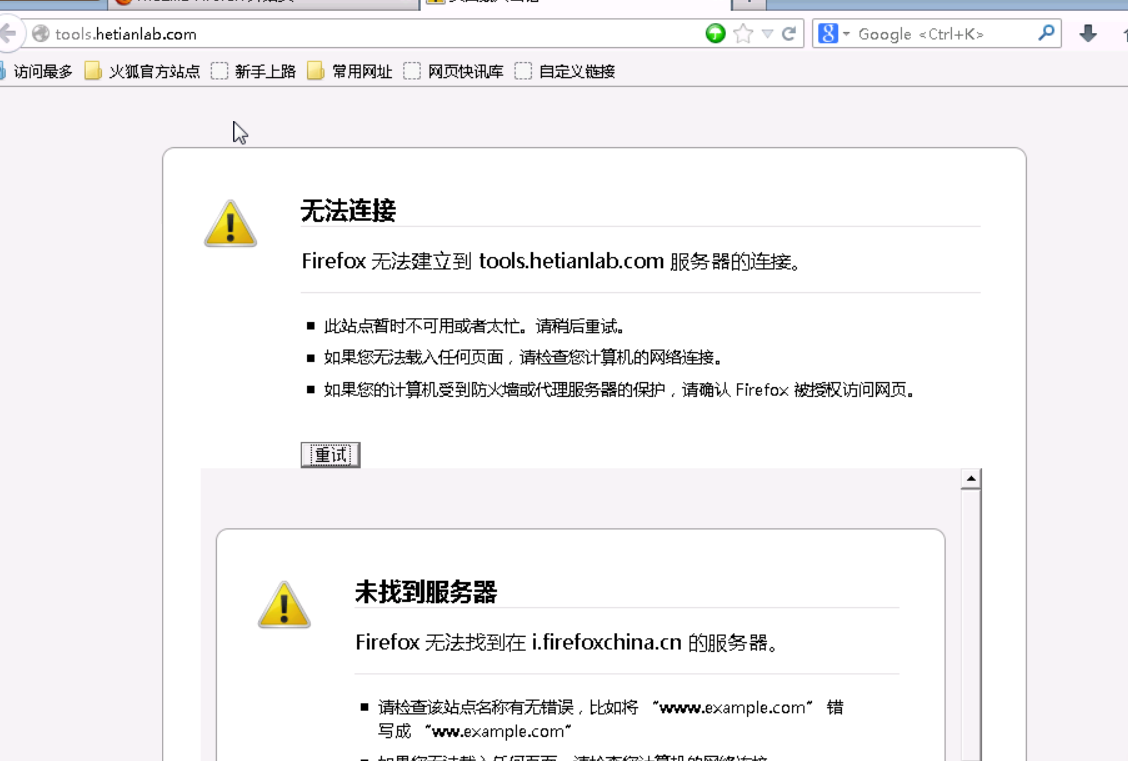
Task: Click the text mentioning i.firefoxchina.cn
Action: (567, 642)
